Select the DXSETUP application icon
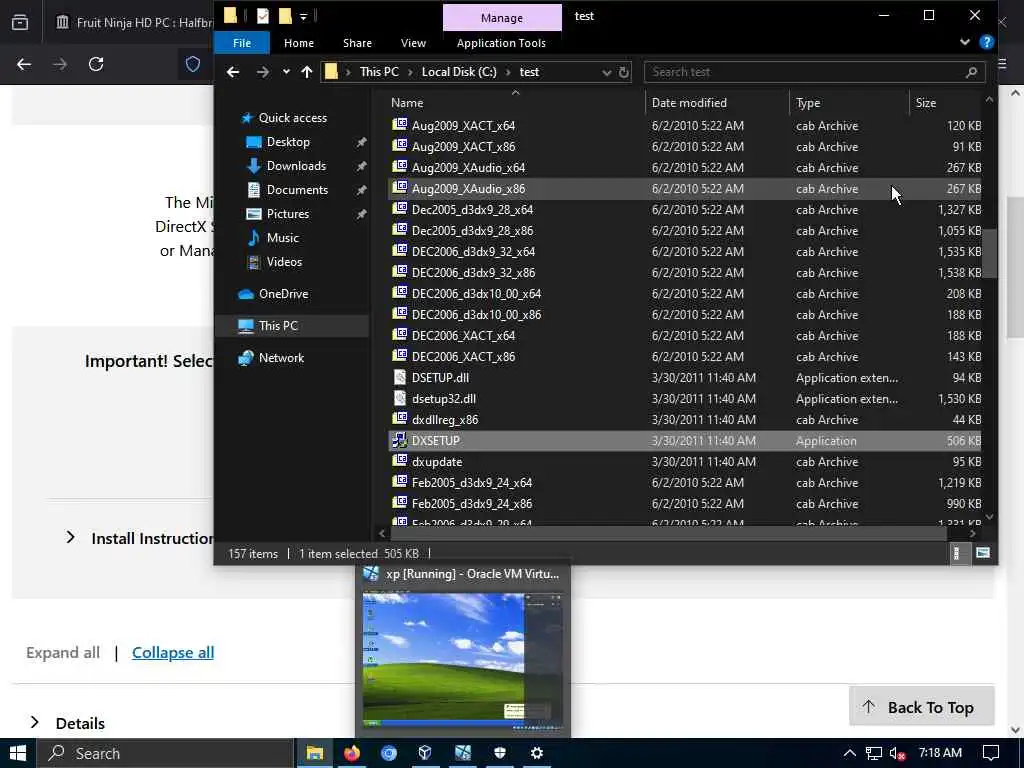 click(x=399, y=440)
